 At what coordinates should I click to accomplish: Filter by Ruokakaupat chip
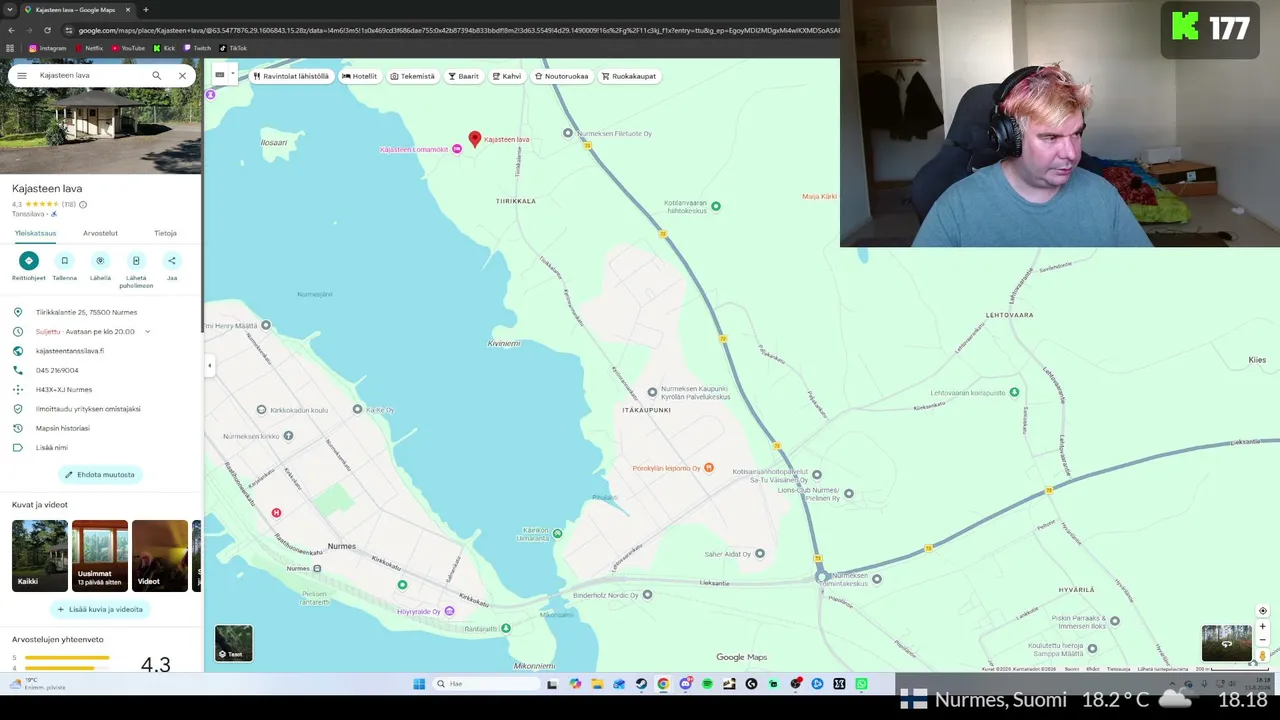(x=629, y=76)
